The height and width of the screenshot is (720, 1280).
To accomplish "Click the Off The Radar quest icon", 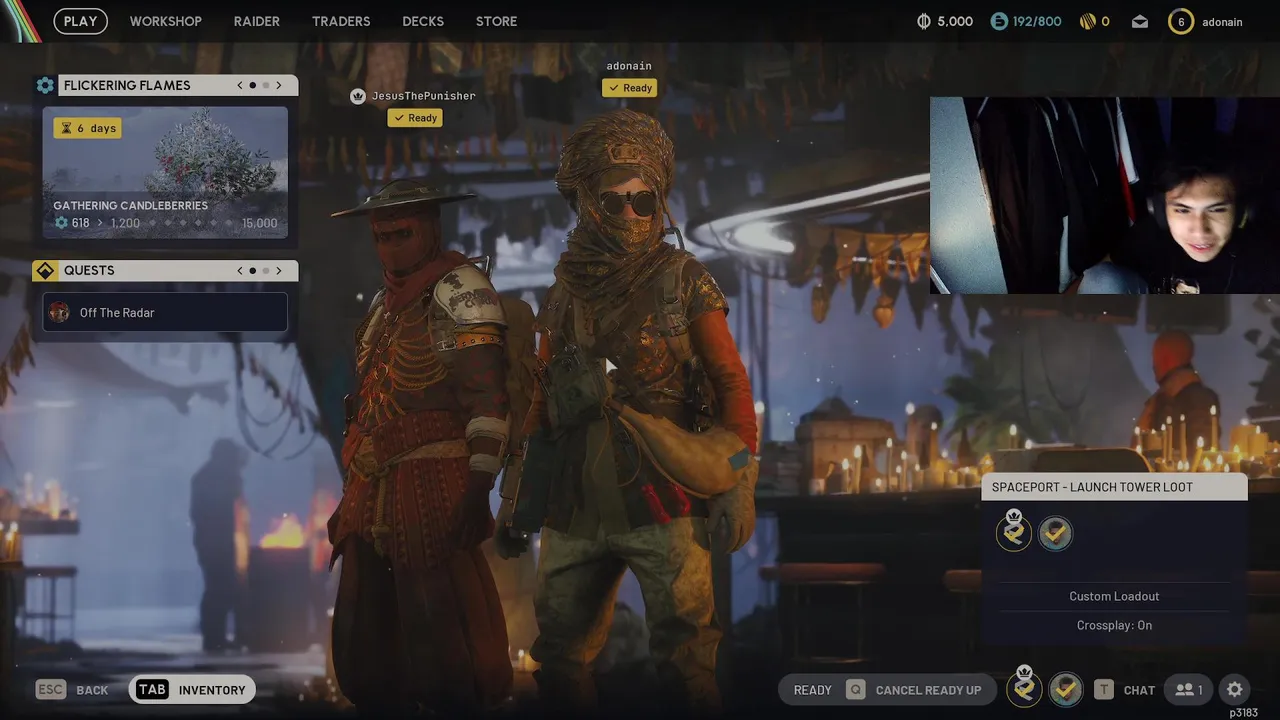I will tap(59, 312).
